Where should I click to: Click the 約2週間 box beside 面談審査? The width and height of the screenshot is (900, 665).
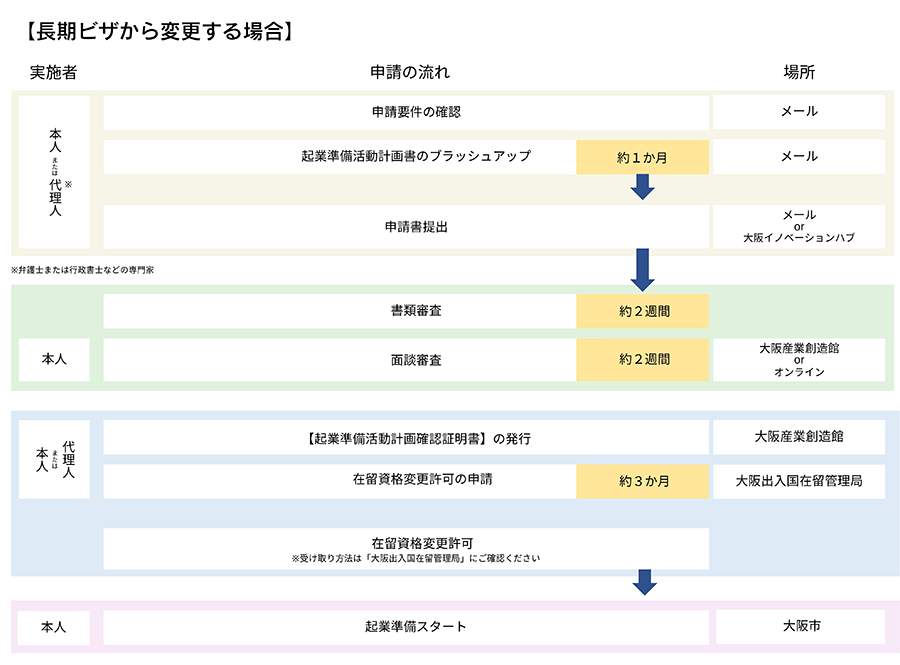coord(642,359)
